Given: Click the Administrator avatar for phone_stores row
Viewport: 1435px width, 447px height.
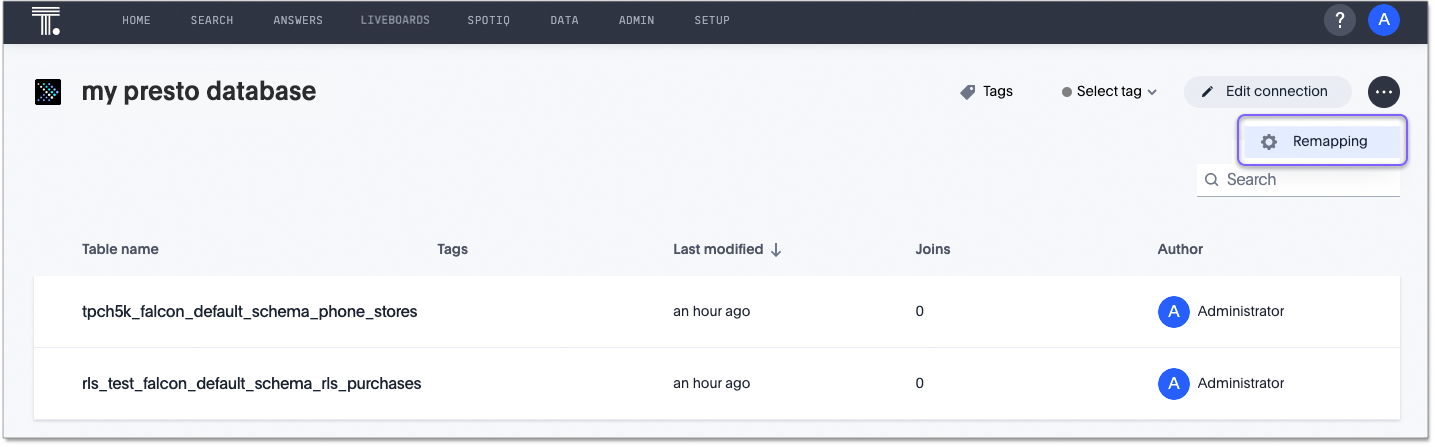Looking at the screenshot, I should [x=1173, y=312].
